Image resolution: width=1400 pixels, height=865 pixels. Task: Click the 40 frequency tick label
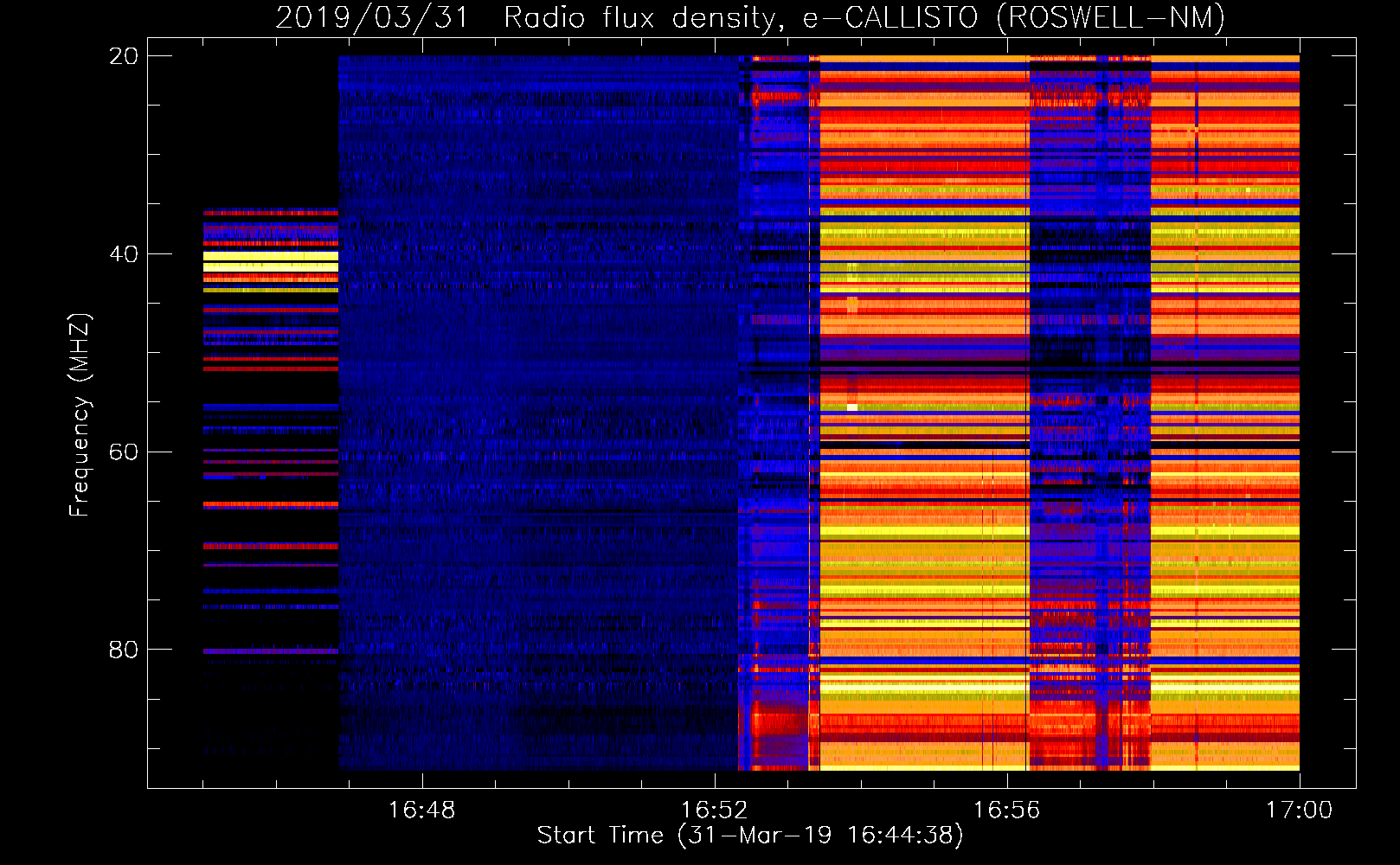point(123,254)
